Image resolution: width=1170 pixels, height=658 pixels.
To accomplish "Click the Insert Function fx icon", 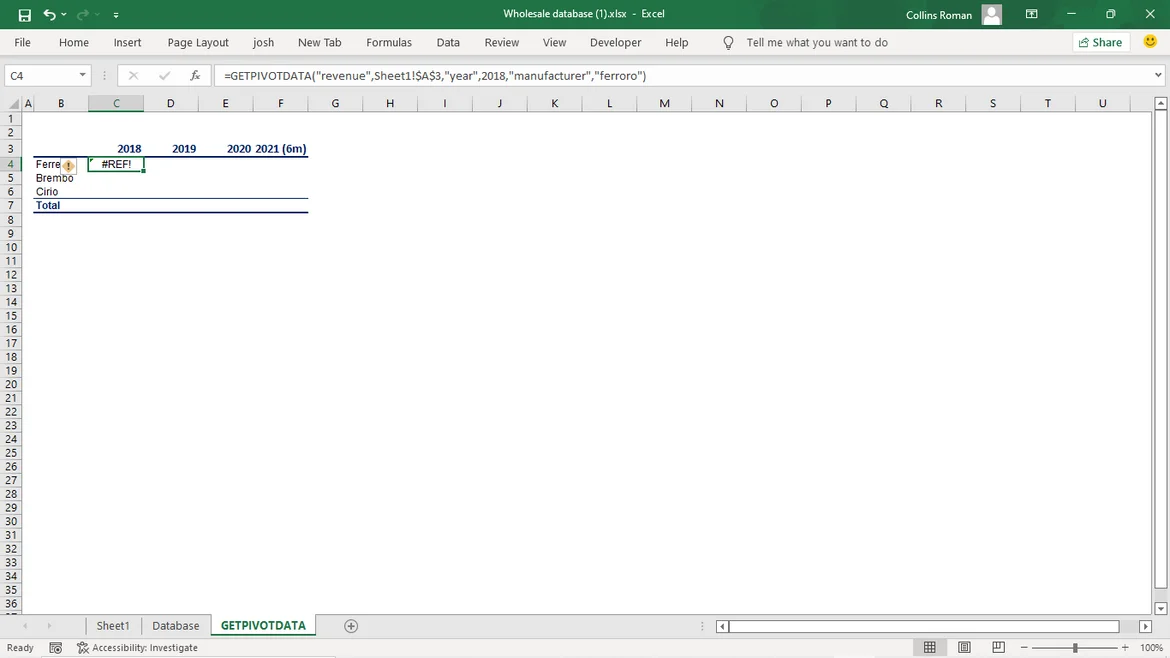I will 195,76.
